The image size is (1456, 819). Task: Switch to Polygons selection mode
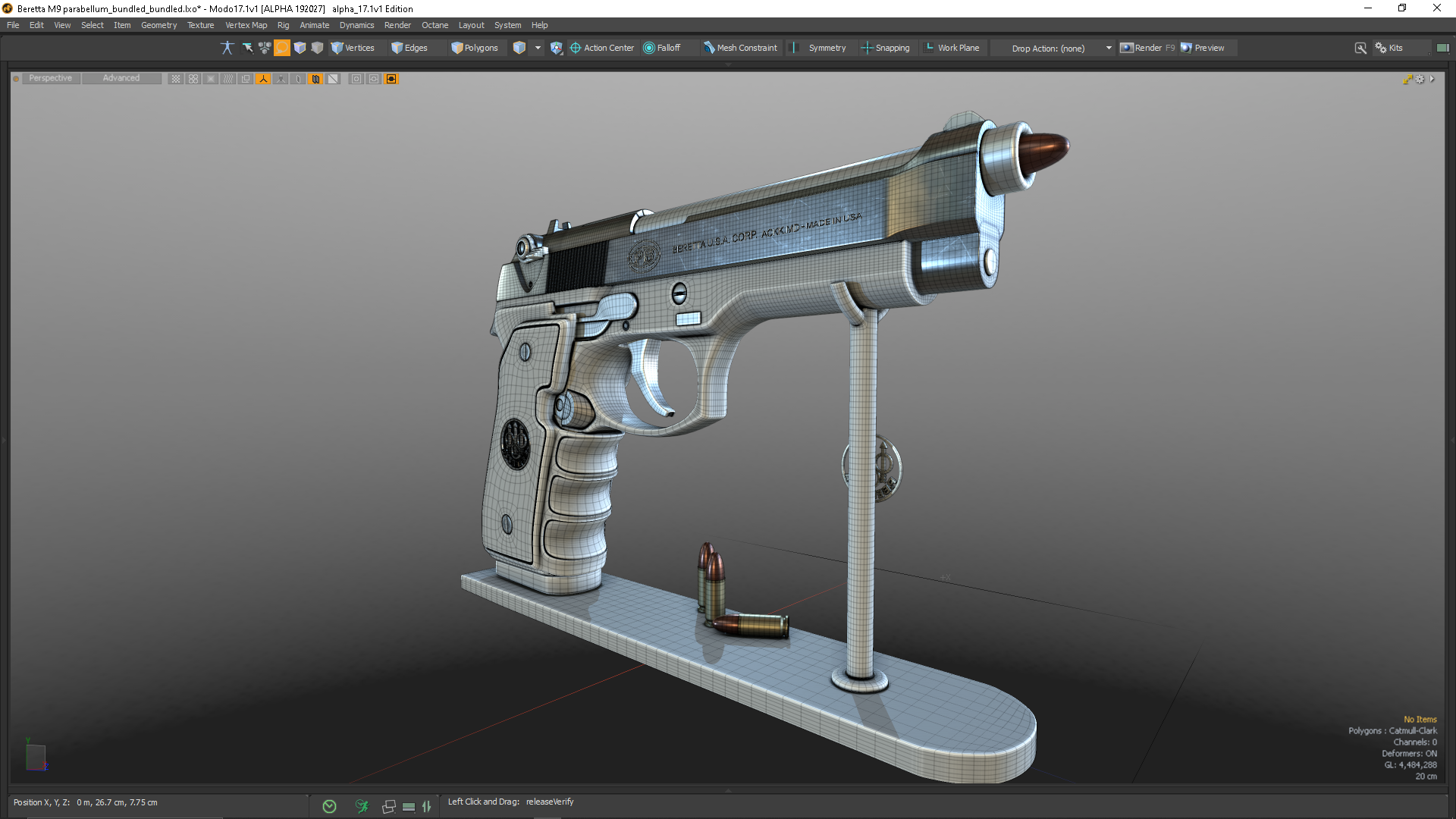[475, 48]
